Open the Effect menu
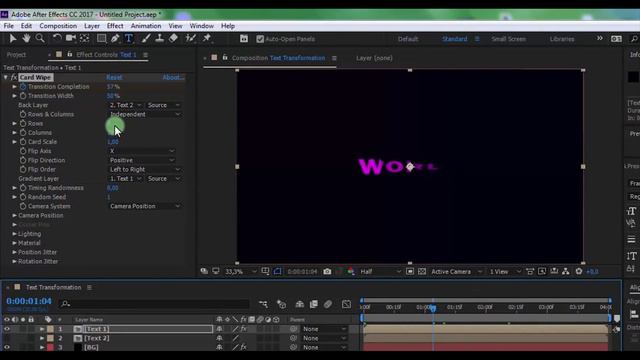640x360 pixels. click(x=115, y=26)
